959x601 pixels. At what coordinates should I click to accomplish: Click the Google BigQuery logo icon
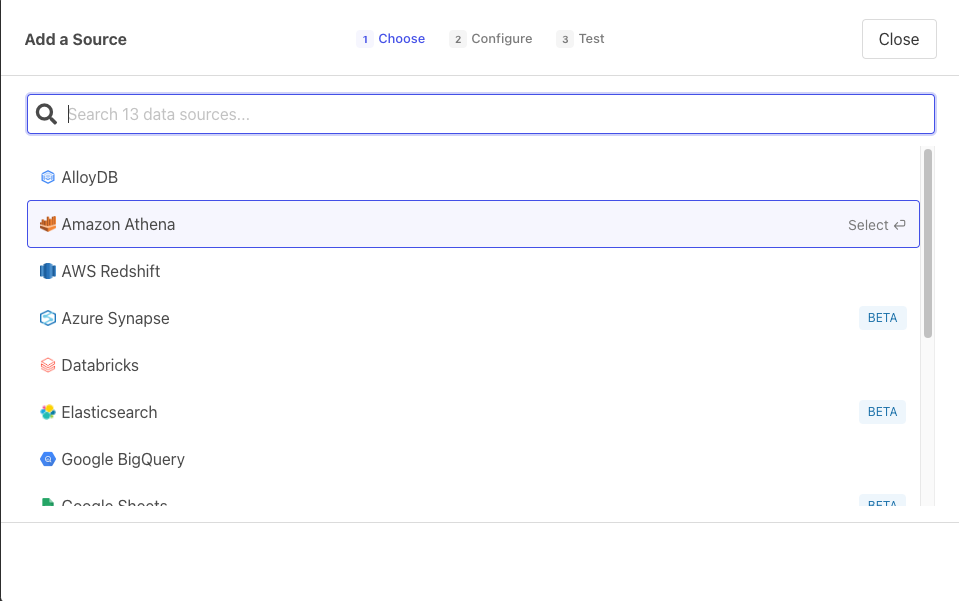(47, 459)
